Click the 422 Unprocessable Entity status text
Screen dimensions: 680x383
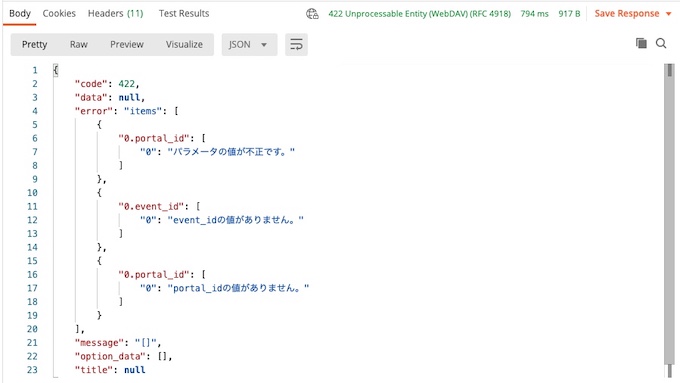tap(419, 14)
